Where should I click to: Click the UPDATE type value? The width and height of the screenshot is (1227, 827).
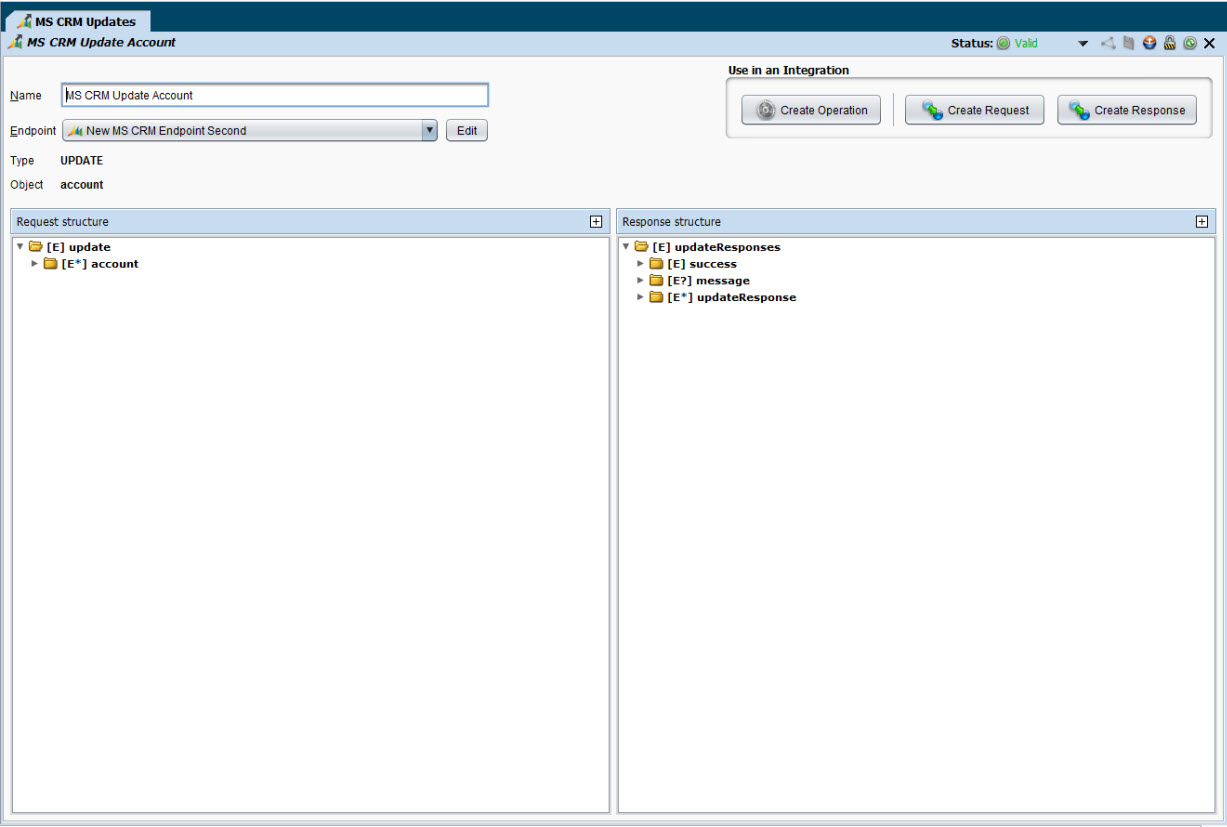(x=82, y=161)
